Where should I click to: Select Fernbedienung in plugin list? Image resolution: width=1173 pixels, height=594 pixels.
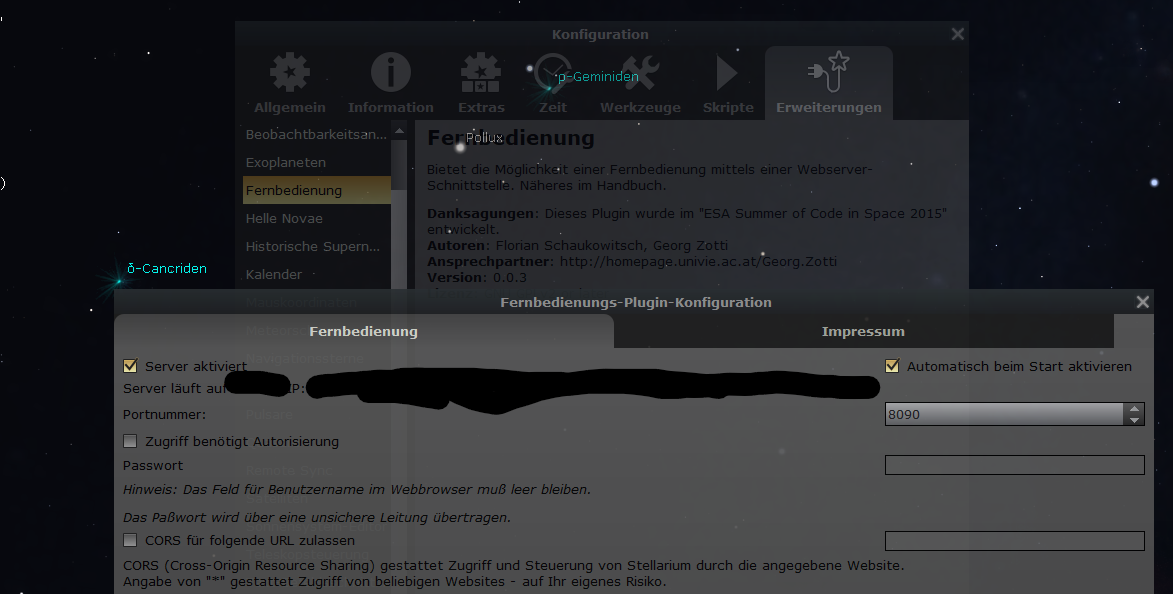(x=316, y=190)
